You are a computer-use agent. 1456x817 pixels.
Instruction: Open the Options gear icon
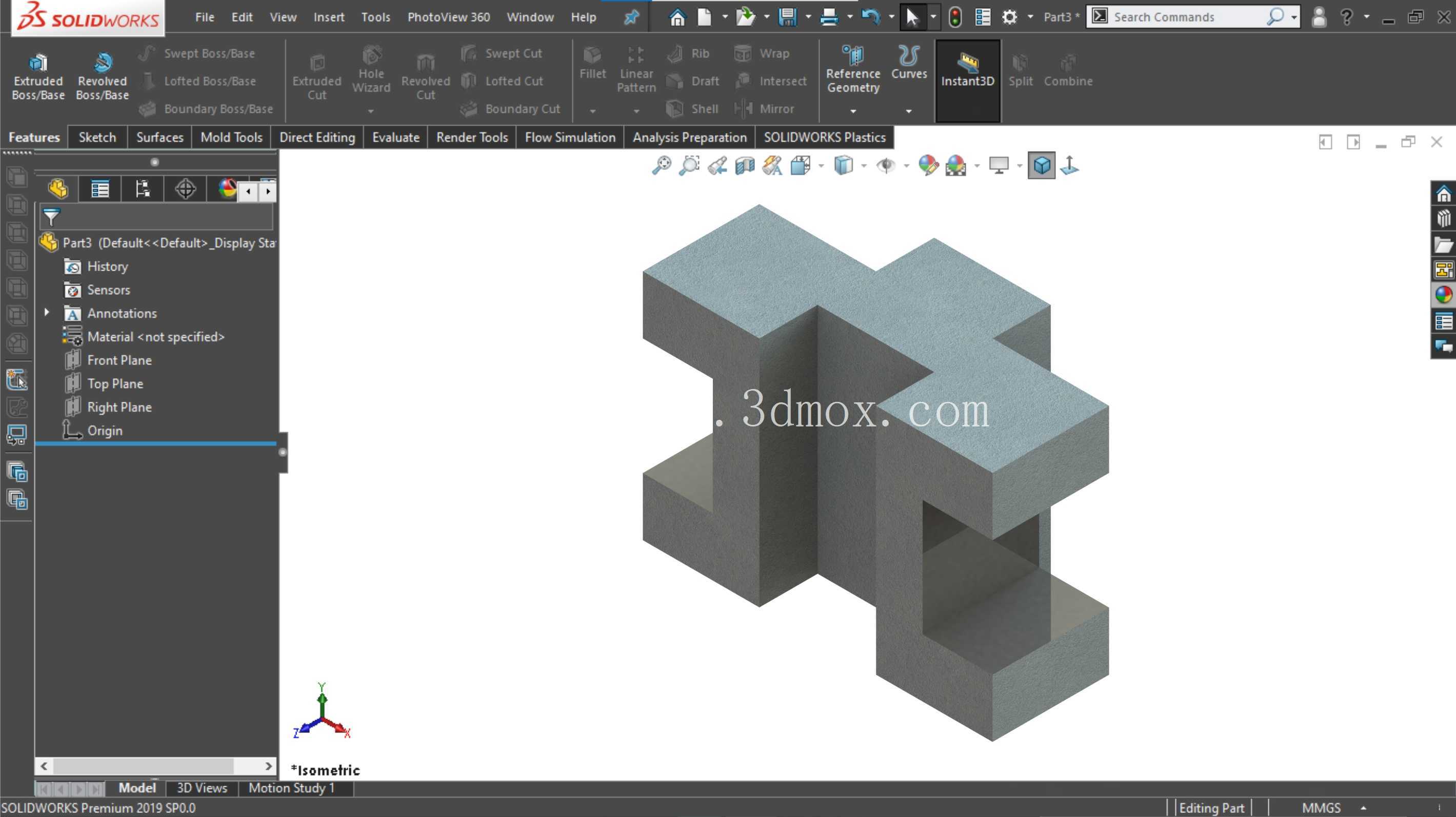[x=1009, y=17]
